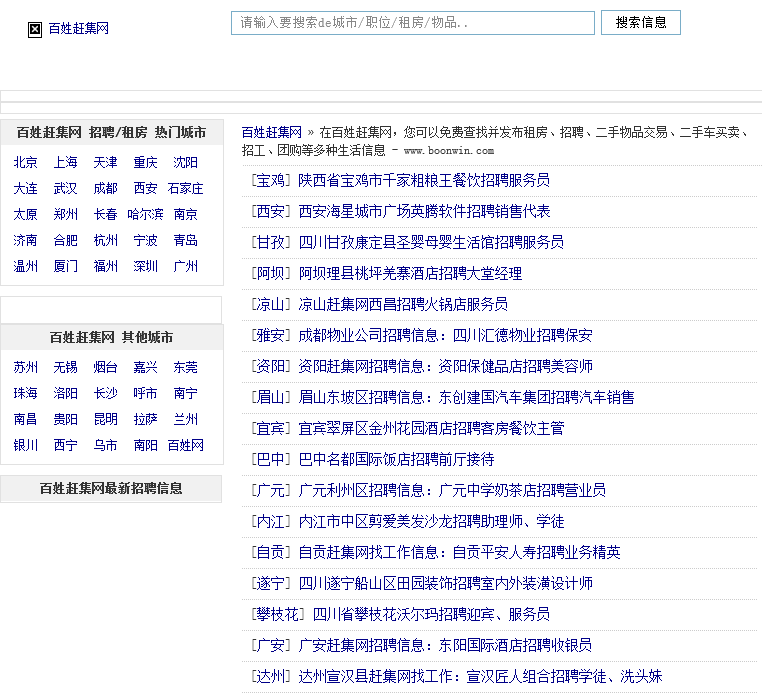
Task: Select 合肥 city link
Action: coord(65,240)
